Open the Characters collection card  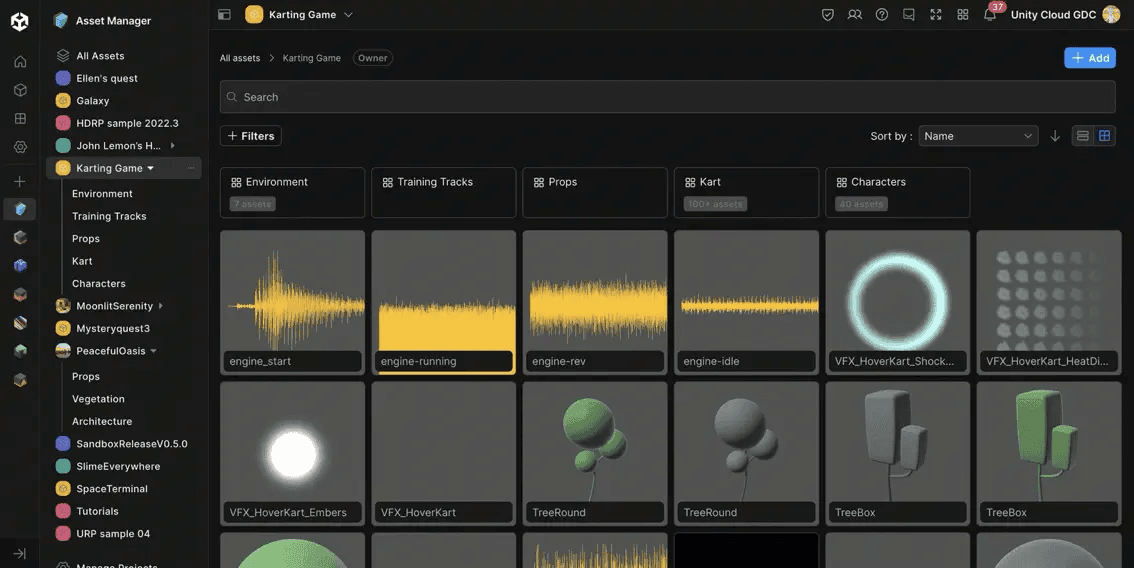[x=898, y=192]
